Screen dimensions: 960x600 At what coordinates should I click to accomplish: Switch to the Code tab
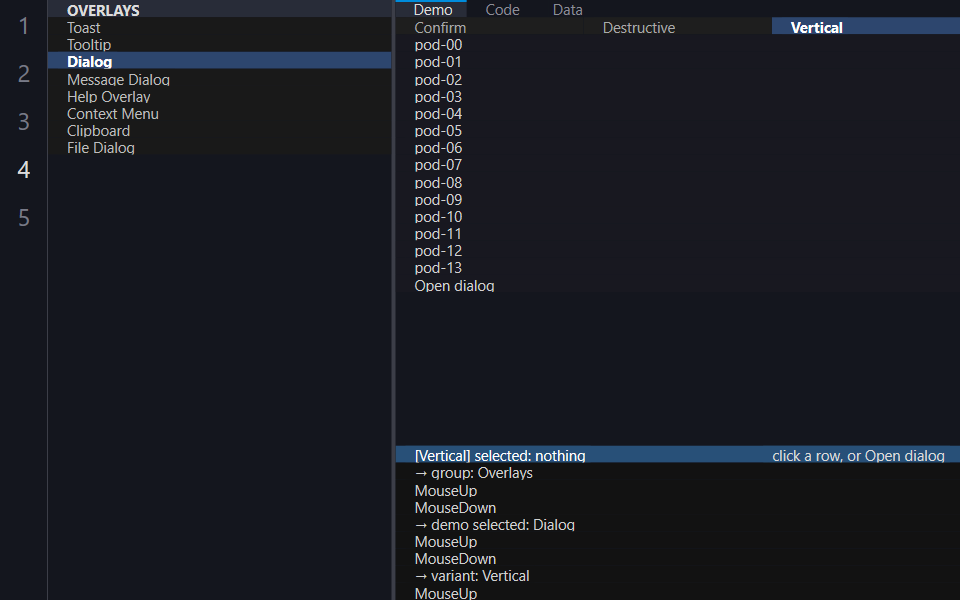(502, 9)
